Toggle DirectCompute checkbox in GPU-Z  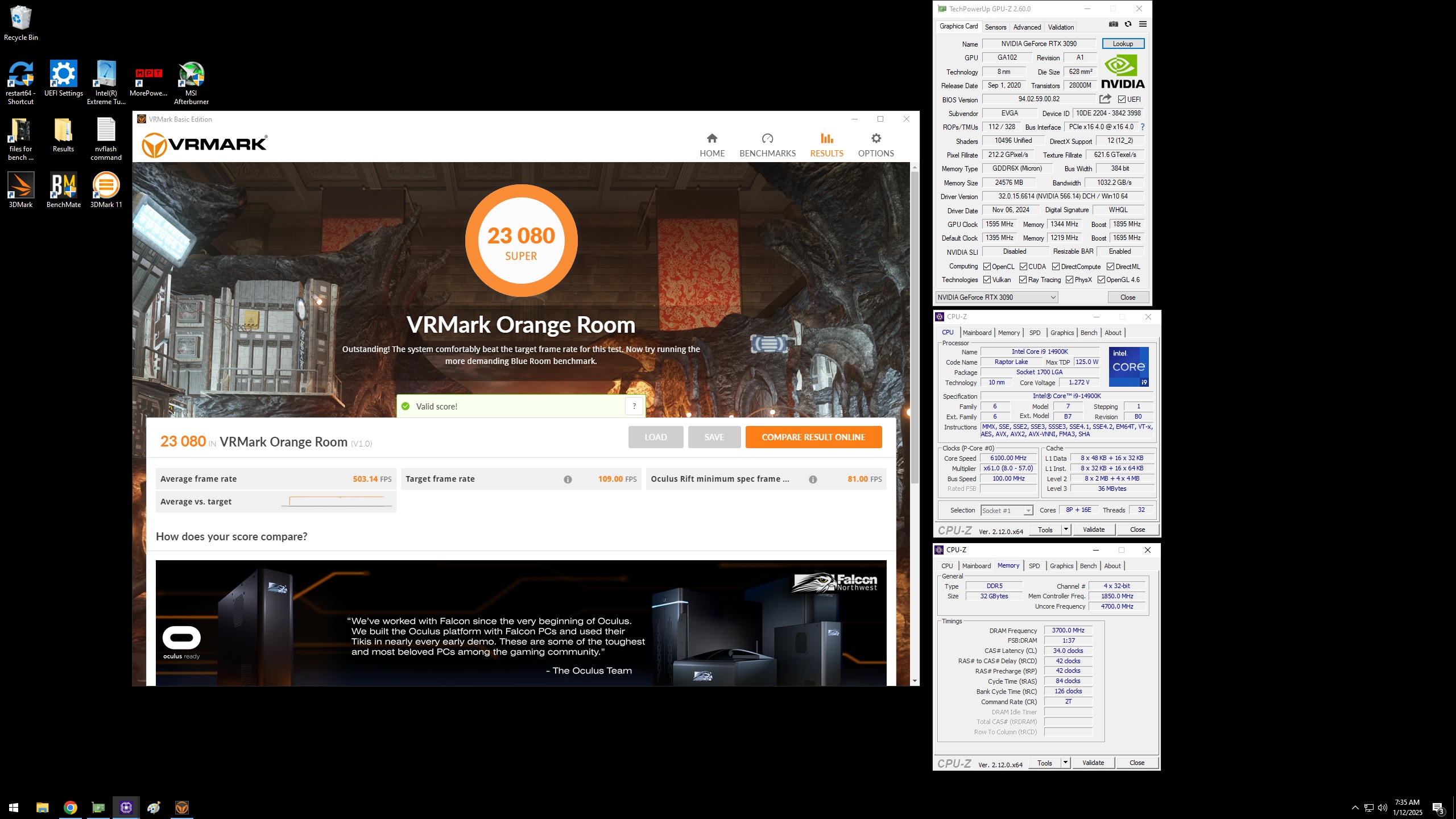click(1056, 267)
